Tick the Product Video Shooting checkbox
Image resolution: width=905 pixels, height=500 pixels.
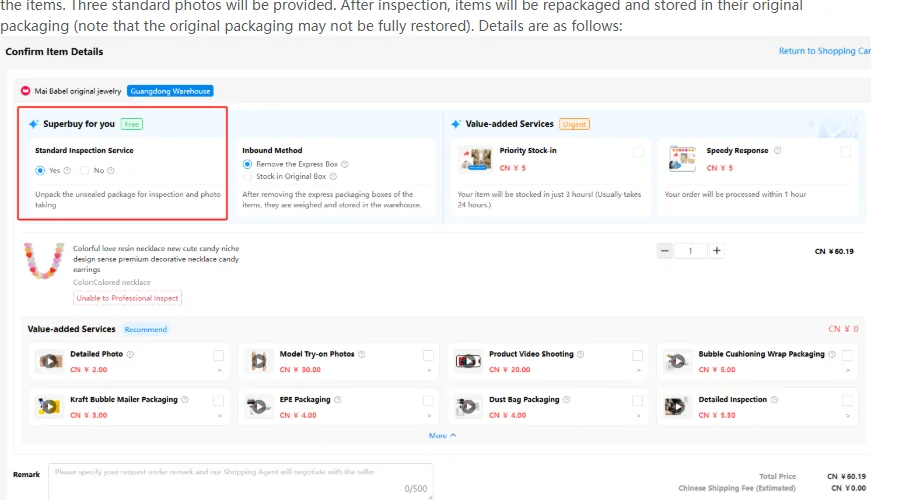coord(637,355)
